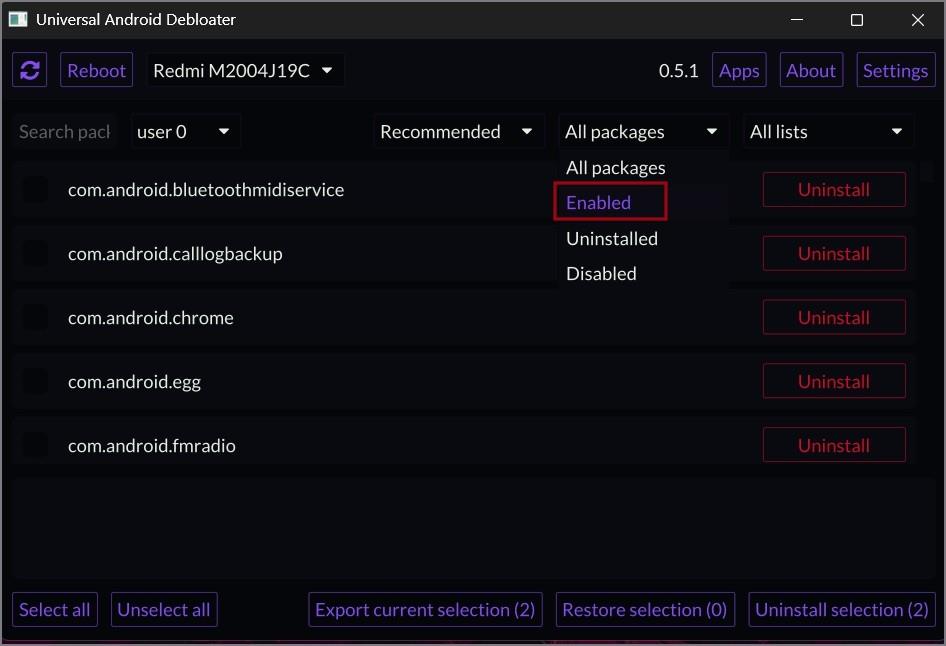Close the Universal Android Debloater window
The width and height of the screenshot is (946, 646).
click(x=918, y=19)
